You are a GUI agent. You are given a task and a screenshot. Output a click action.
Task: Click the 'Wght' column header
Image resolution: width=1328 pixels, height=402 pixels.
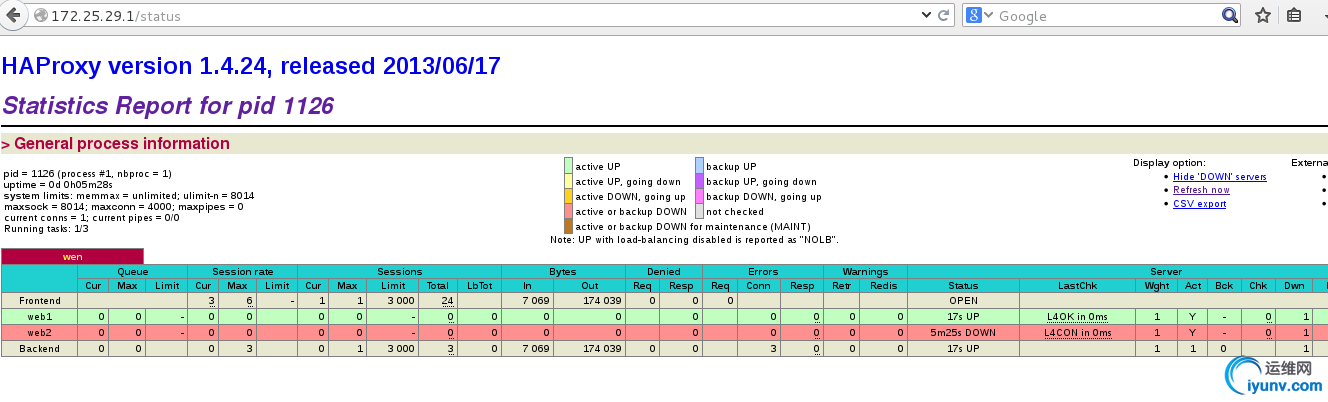(x=1155, y=286)
